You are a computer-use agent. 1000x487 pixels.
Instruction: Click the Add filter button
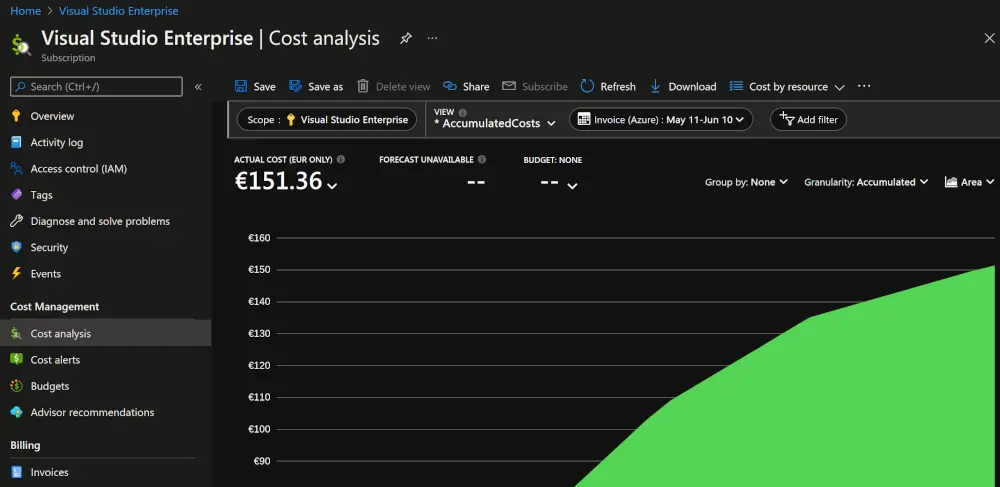(808, 119)
